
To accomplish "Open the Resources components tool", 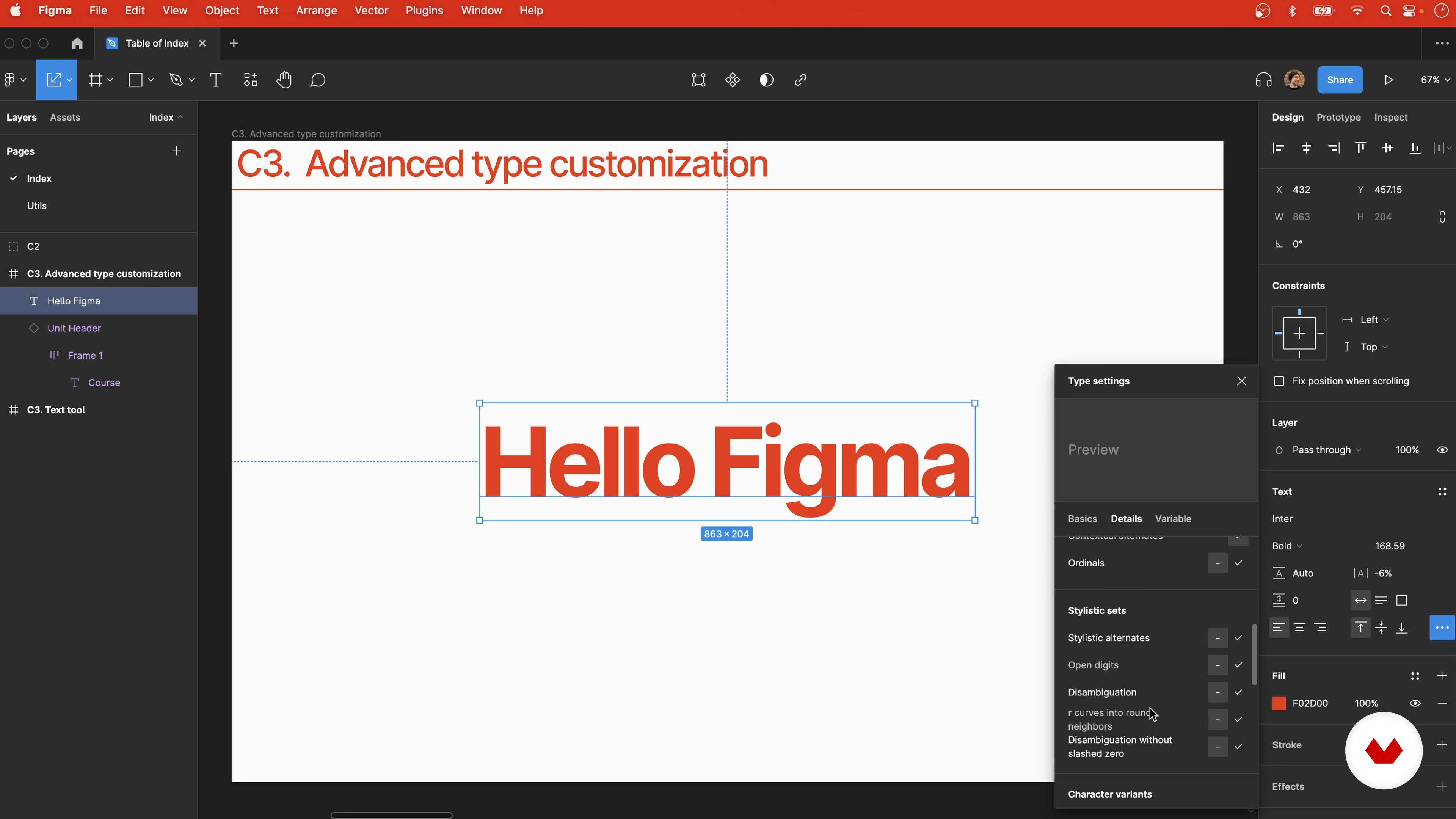I will click(250, 80).
